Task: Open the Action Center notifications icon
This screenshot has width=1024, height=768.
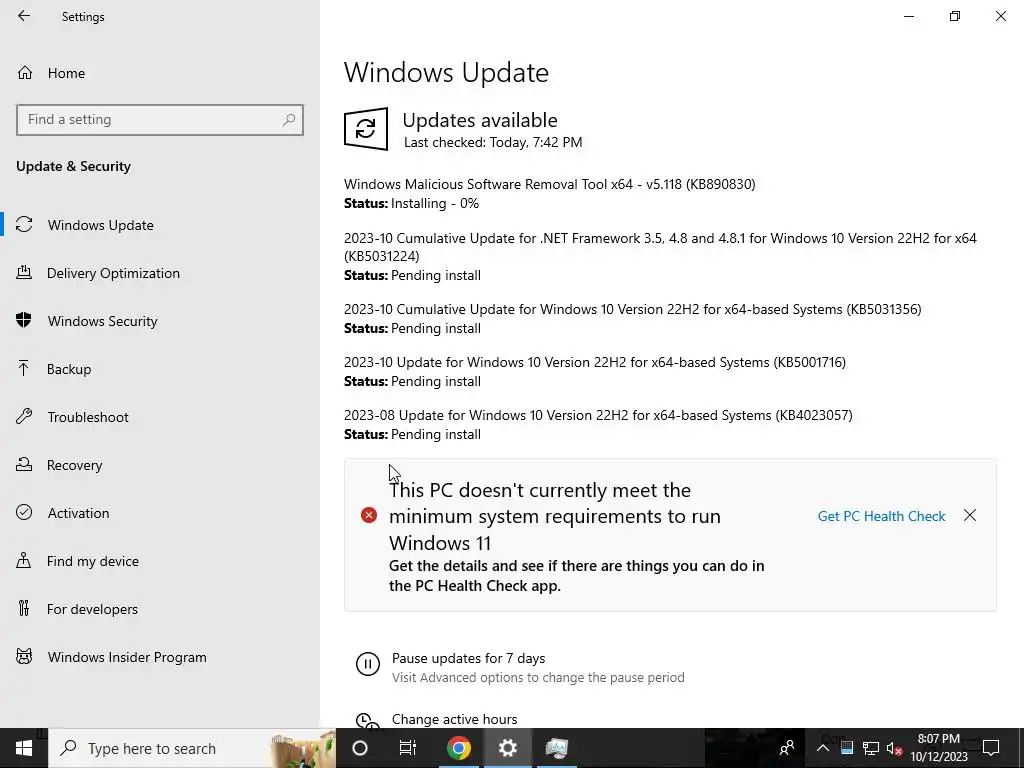Action: [991, 748]
